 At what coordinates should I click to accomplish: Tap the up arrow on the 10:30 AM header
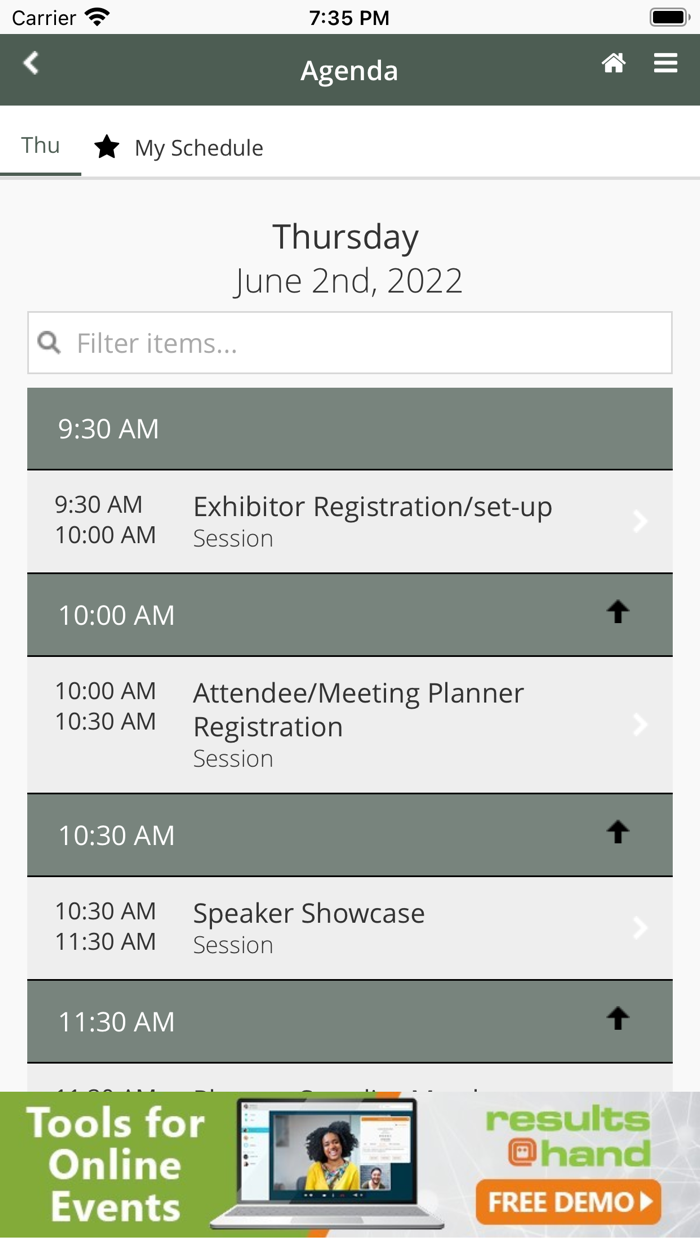click(619, 831)
